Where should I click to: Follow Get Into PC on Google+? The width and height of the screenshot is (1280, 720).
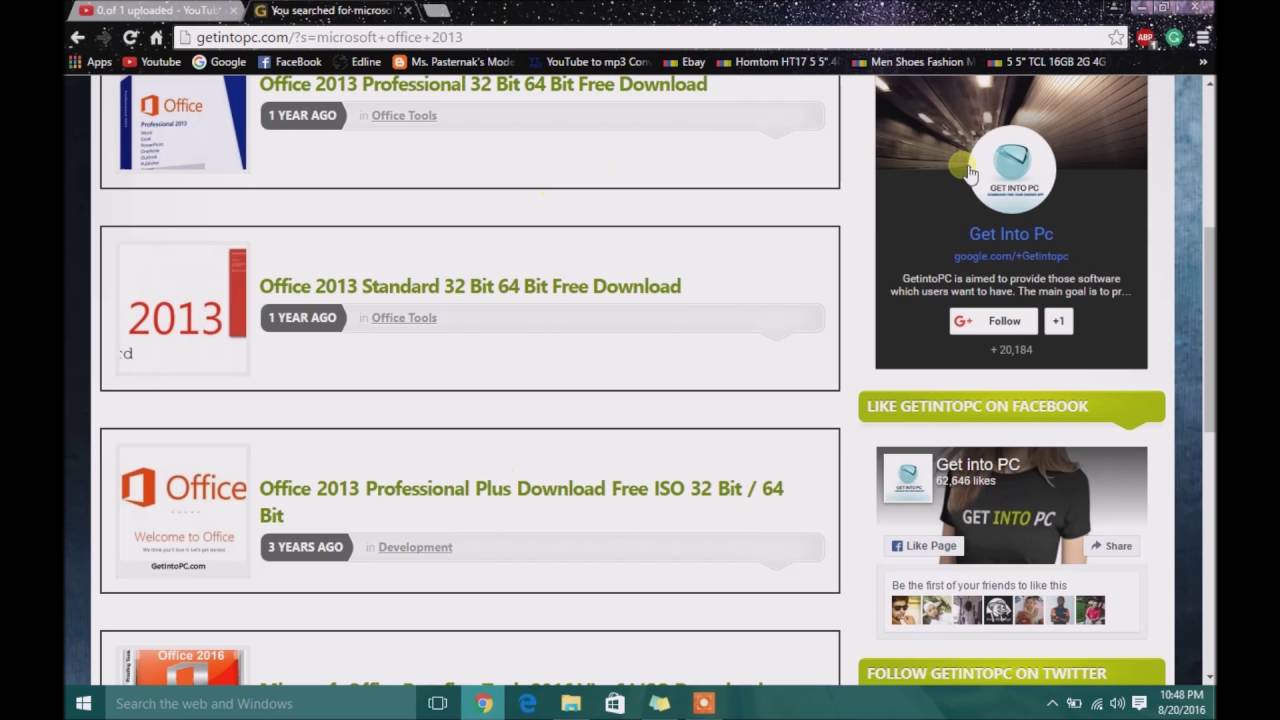pos(993,321)
